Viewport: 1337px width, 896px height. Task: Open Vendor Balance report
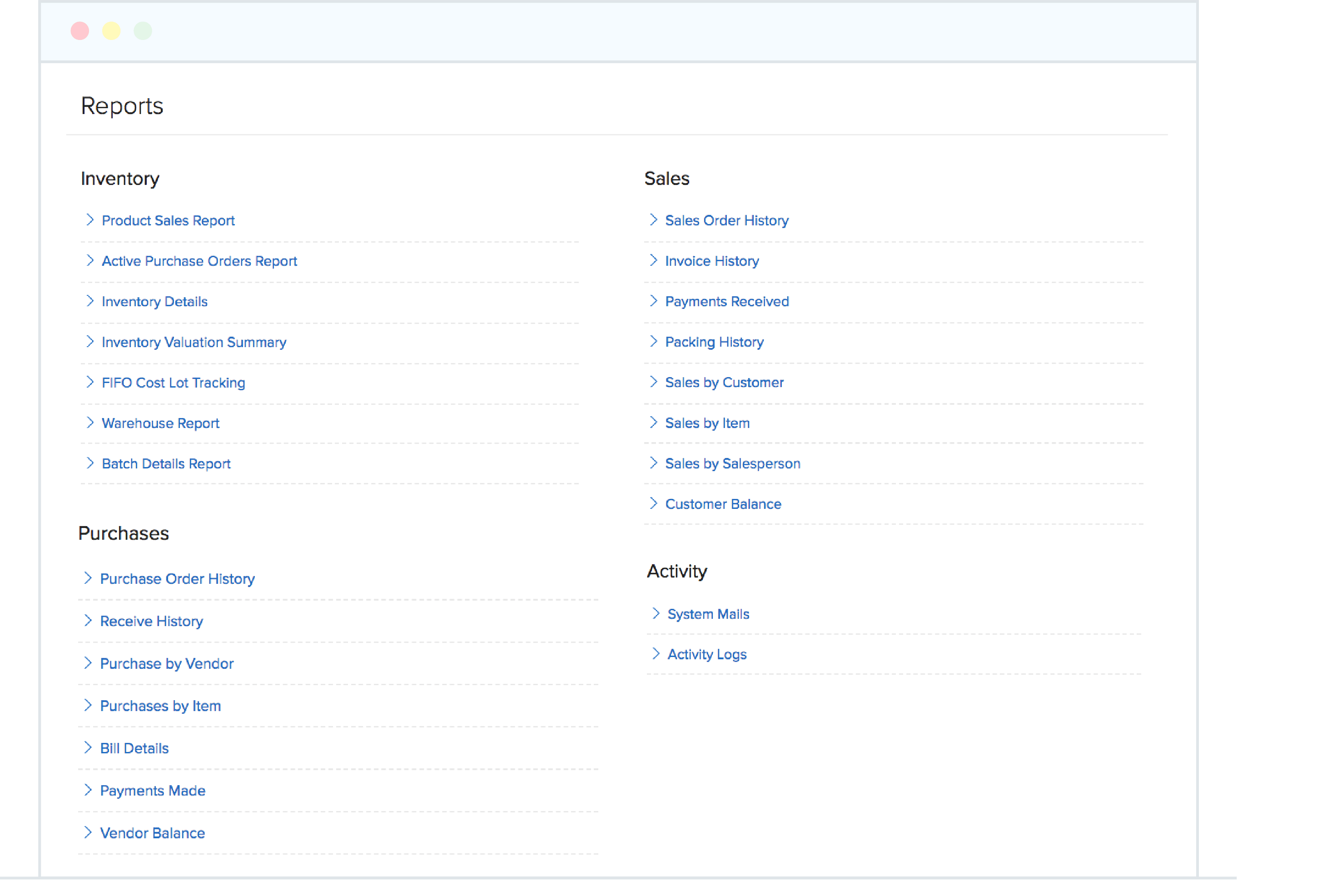click(152, 832)
